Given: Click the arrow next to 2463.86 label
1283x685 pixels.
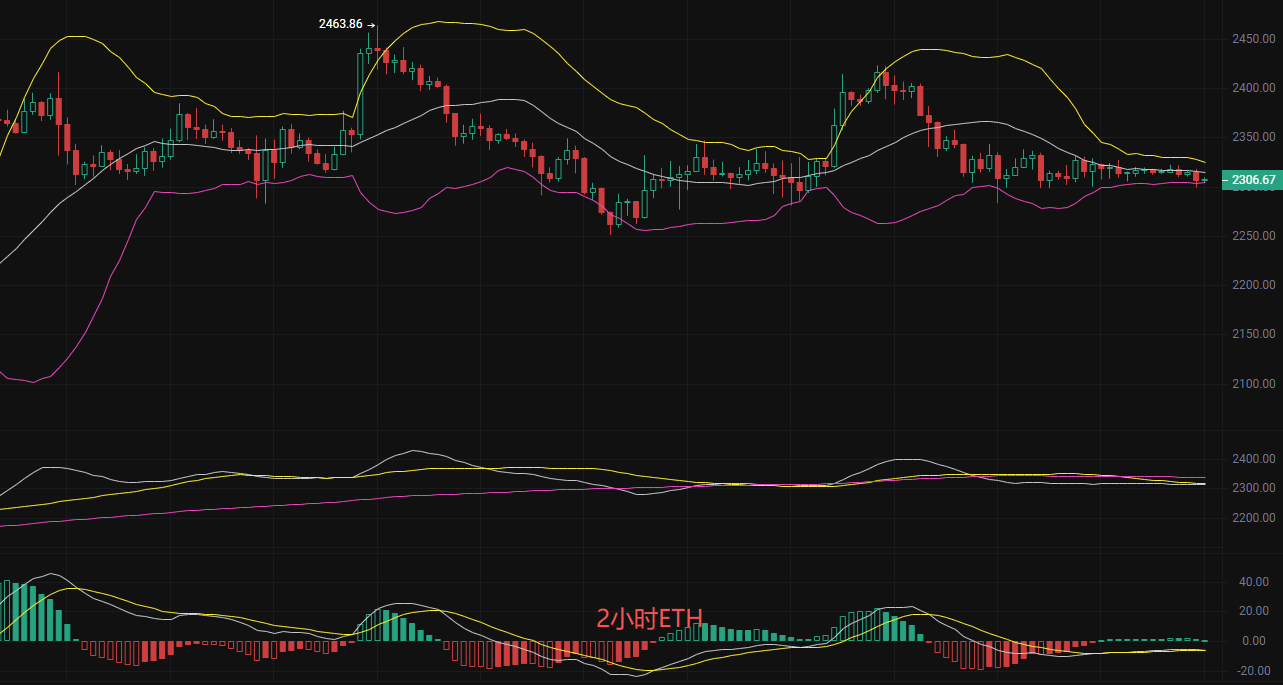Looking at the screenshot, I should click(x=371, y=25).
